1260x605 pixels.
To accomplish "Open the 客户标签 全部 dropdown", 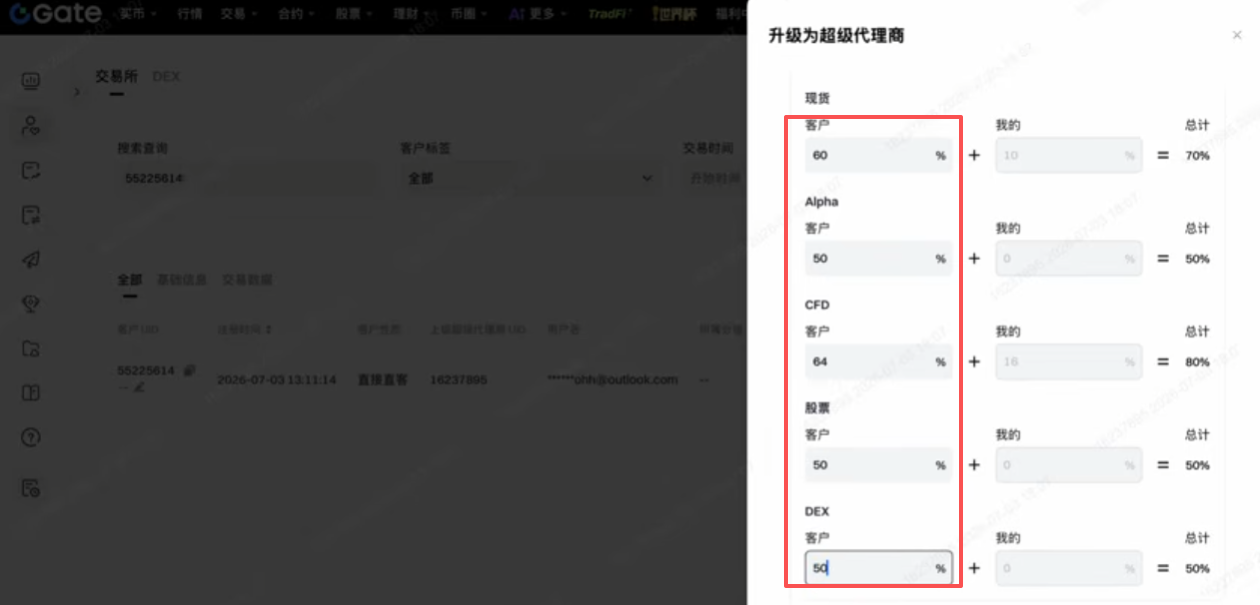I will point(530,178).
